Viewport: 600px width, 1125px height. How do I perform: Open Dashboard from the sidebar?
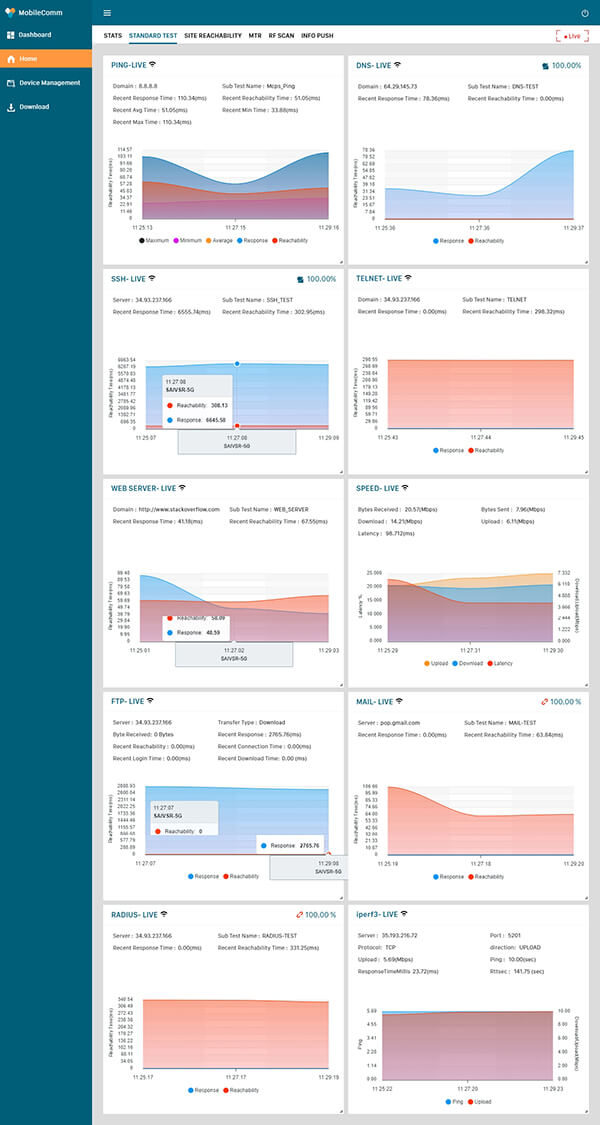(35, 35)
